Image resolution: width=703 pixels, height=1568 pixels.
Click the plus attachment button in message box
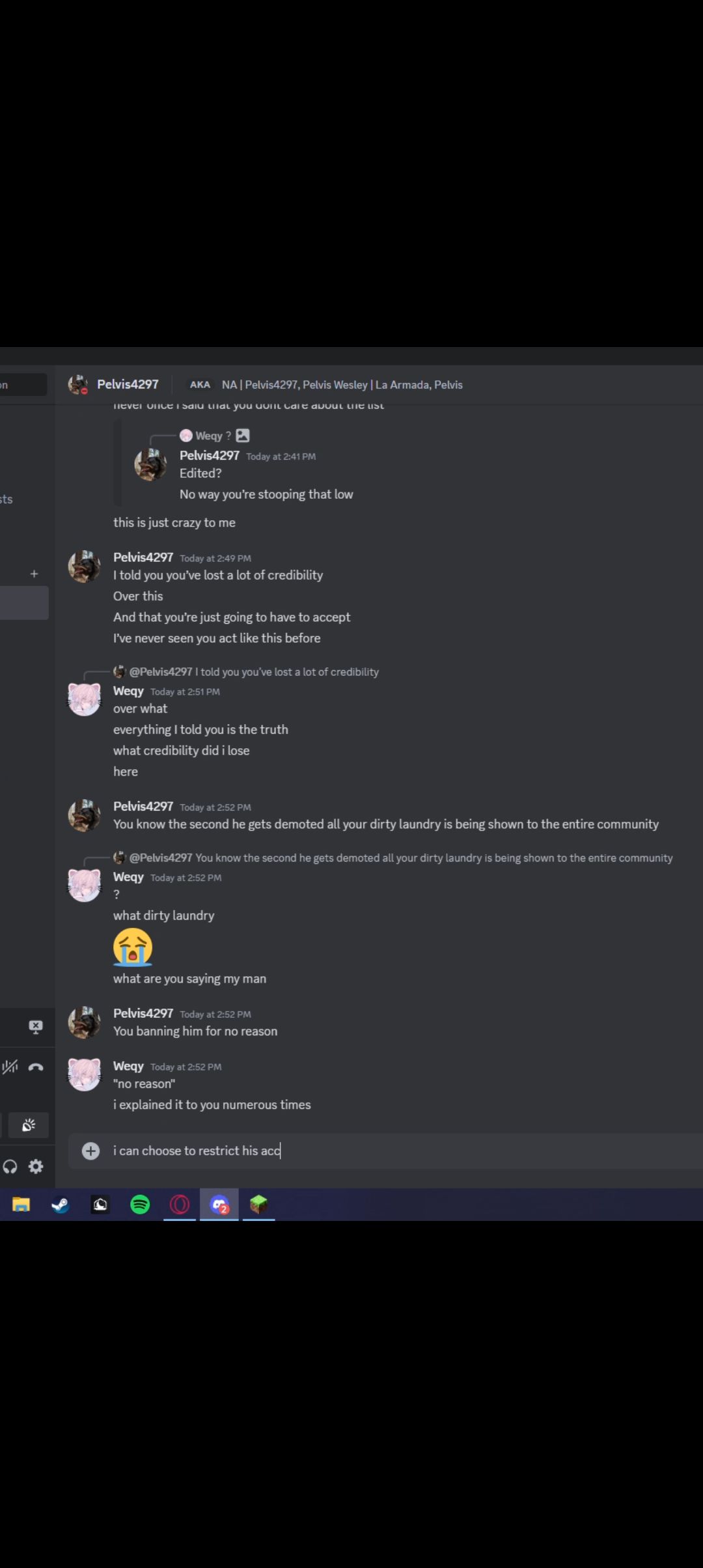[x=90, y=1151]
